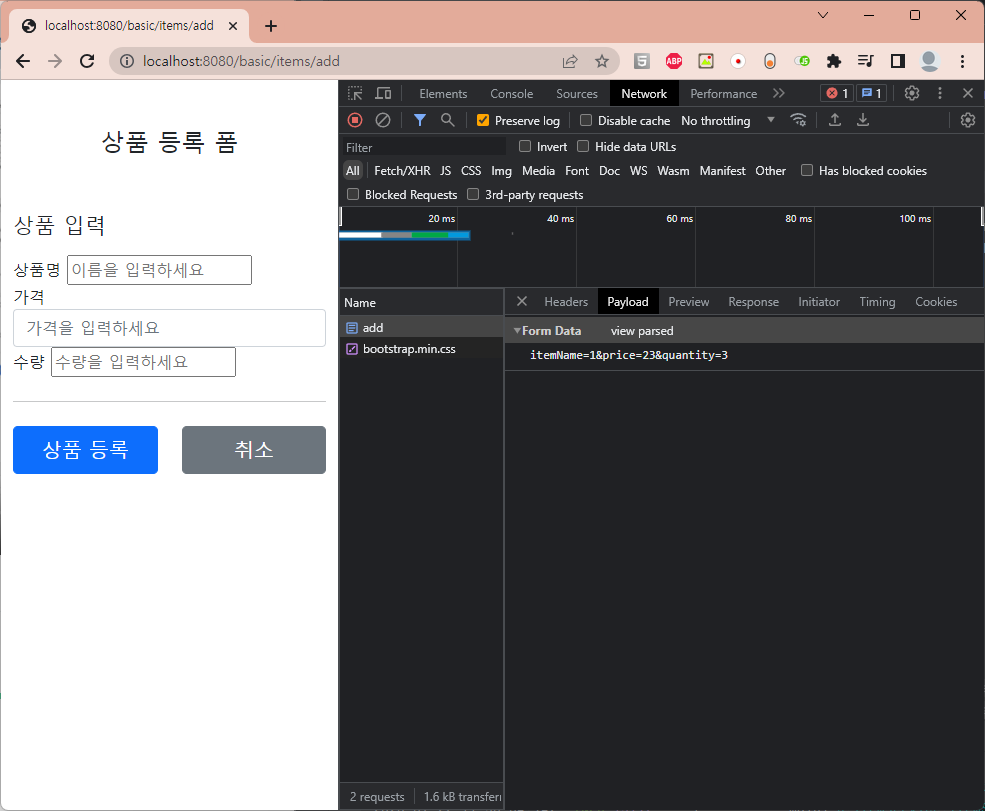The width and height of the screenshot is (985, 811).
Task: Enable Disable cache checkbox
Action: coord(585,120)
